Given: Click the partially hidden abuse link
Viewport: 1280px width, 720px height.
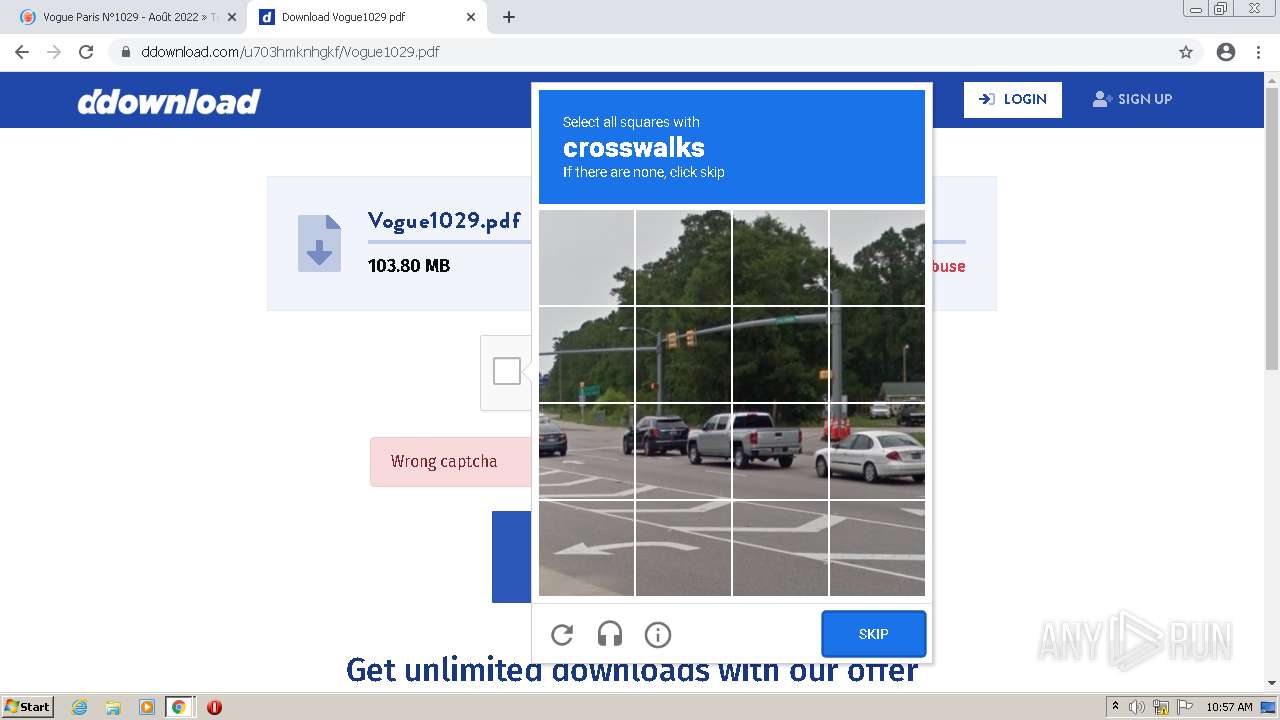Looking at the screenshot, I should [949, 266].
